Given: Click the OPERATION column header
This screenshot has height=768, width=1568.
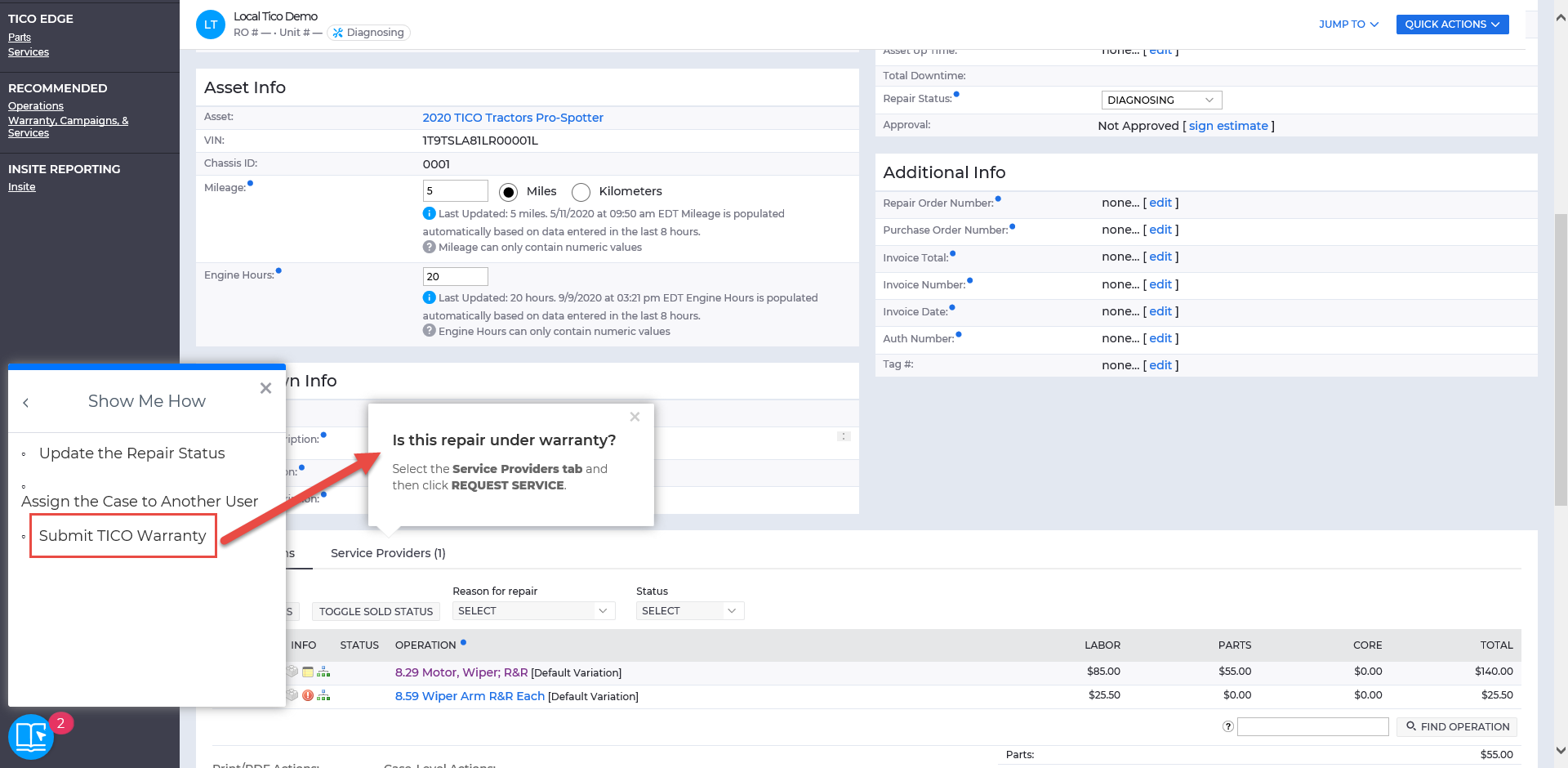Looking at the screenshot, I should click(425, 645).
